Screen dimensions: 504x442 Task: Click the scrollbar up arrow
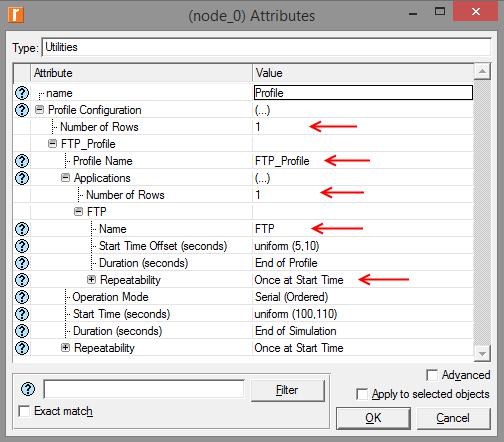pos(482,71)
